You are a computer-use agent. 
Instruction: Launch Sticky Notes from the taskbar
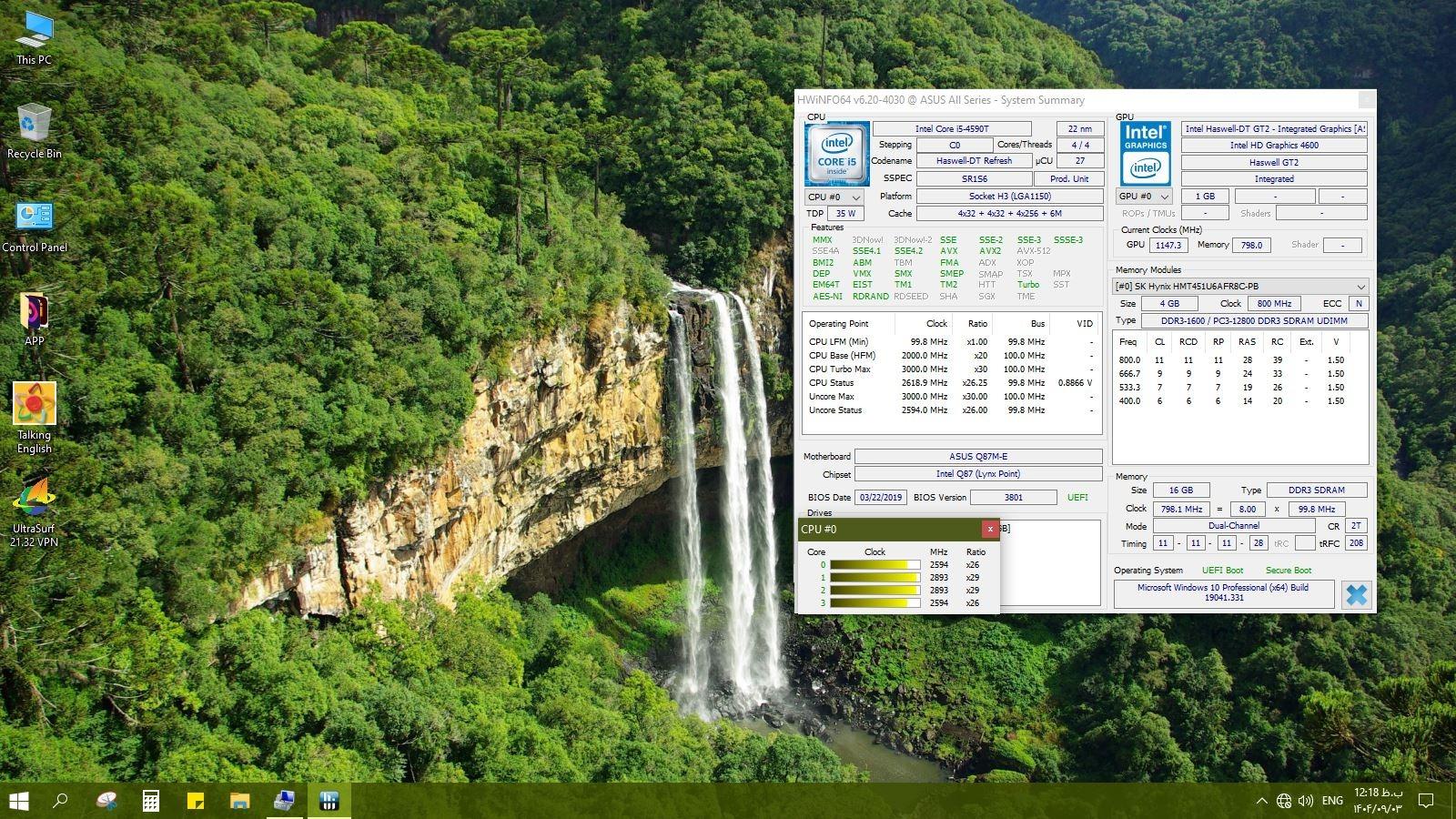(195, 801)
